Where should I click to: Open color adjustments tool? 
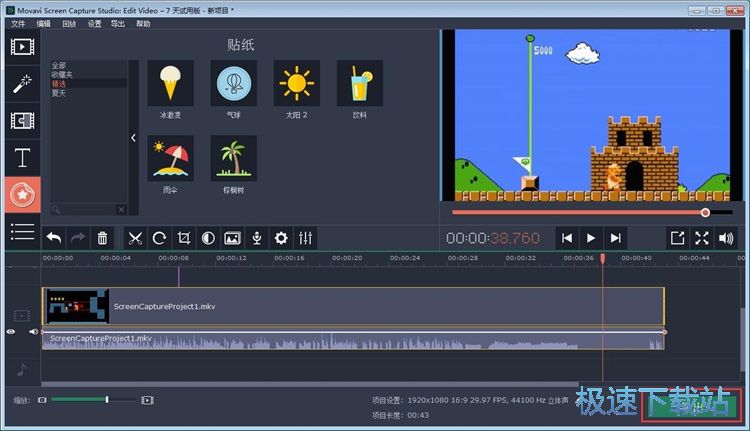click(x=208, y=238)
